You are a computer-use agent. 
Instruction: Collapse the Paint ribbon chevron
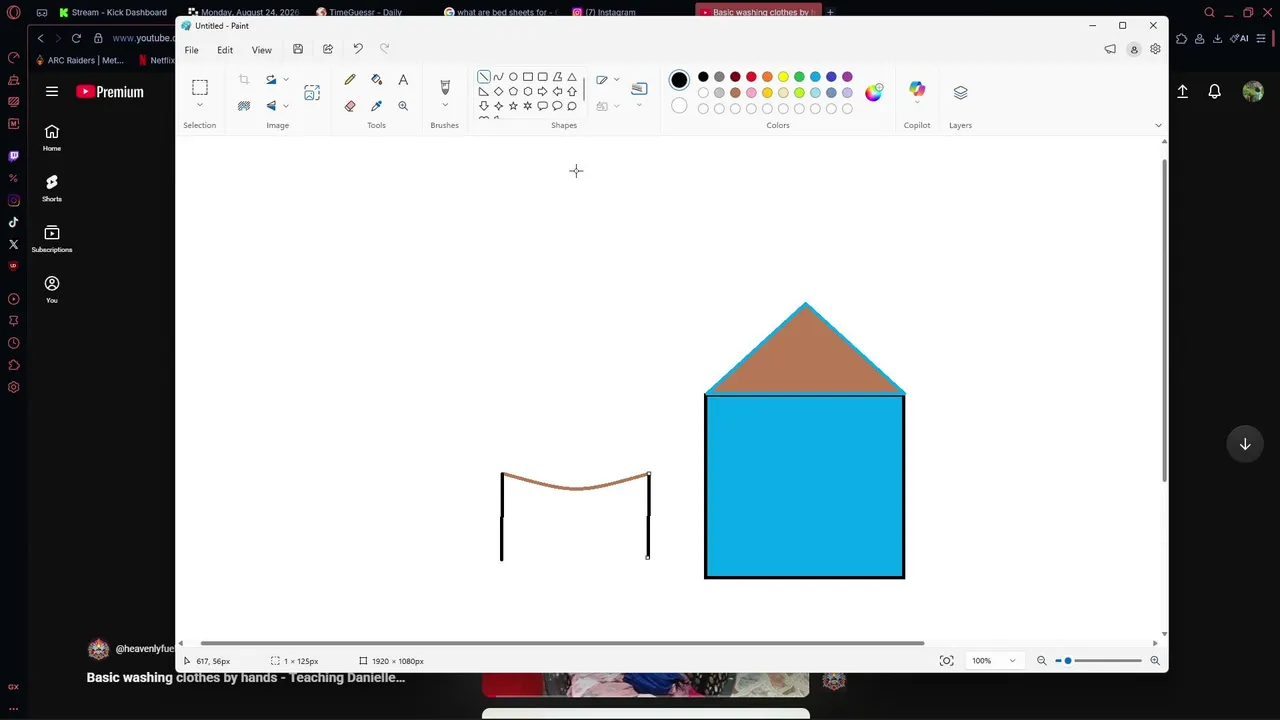[1158, 126]
